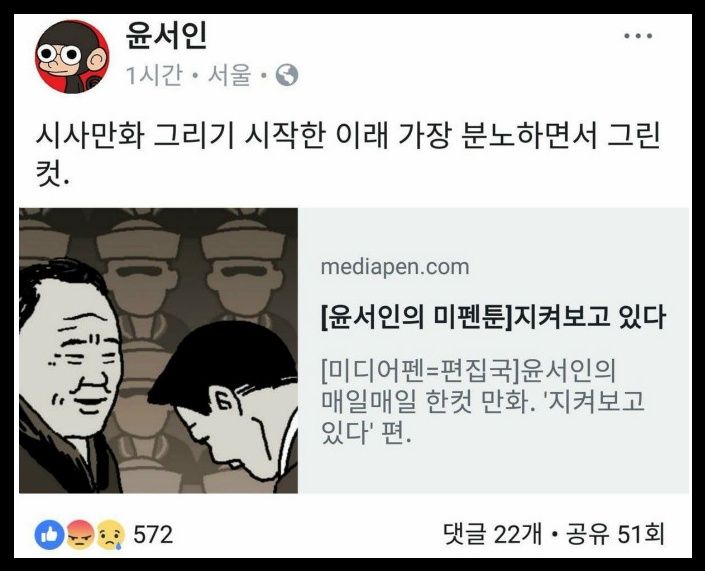Click the angry face reaction icon

tap(80, 535)
